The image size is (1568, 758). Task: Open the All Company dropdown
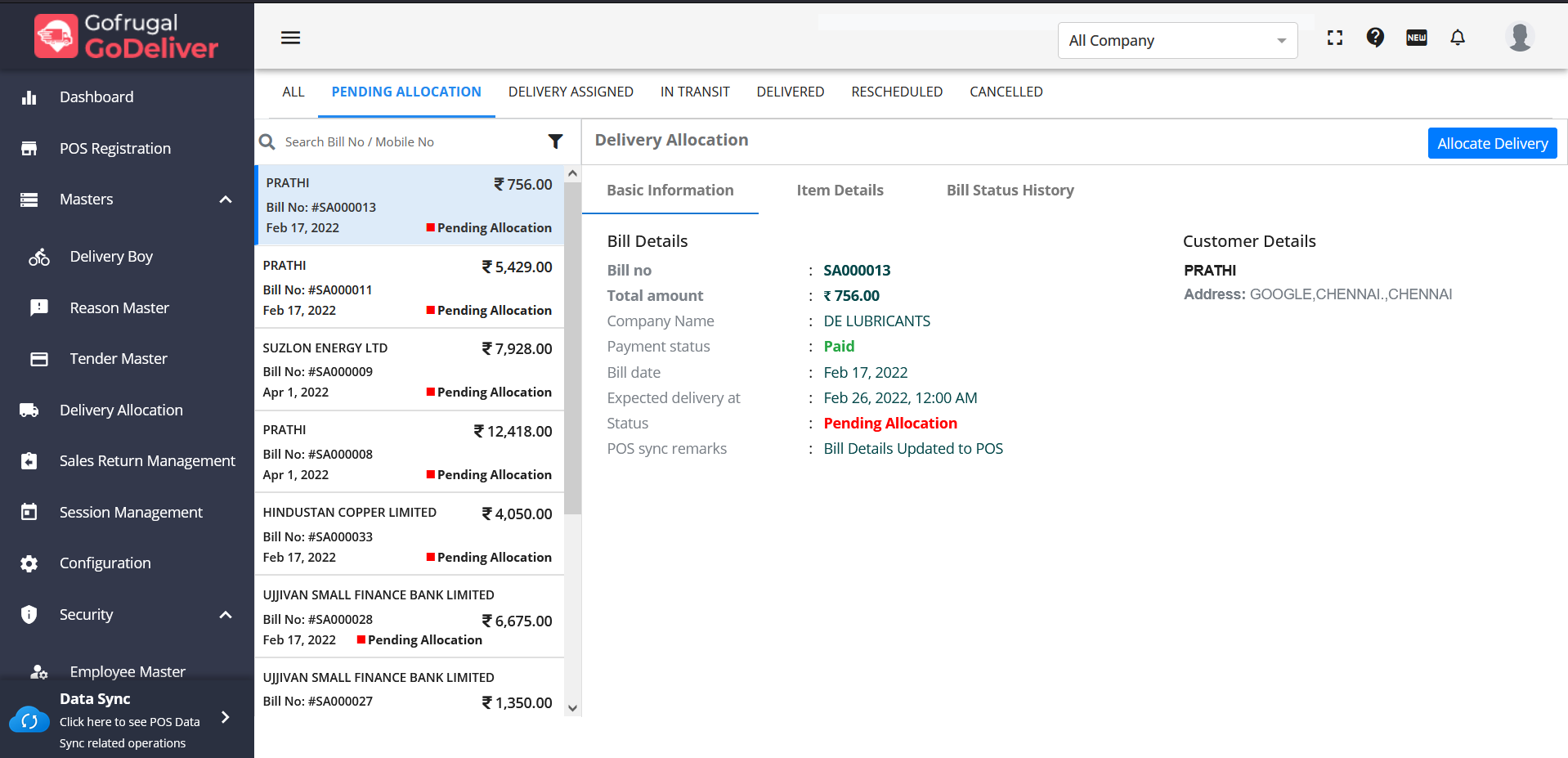pyautogui.click(x=1176, y=41)
